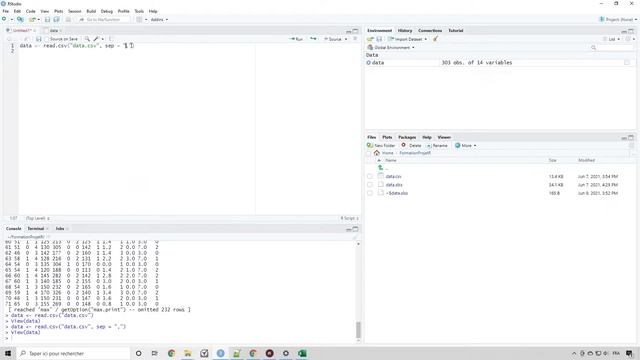Tick the checkbox next to data.xlsx
Screen dimensions: 640x360
tap(370, 185)
